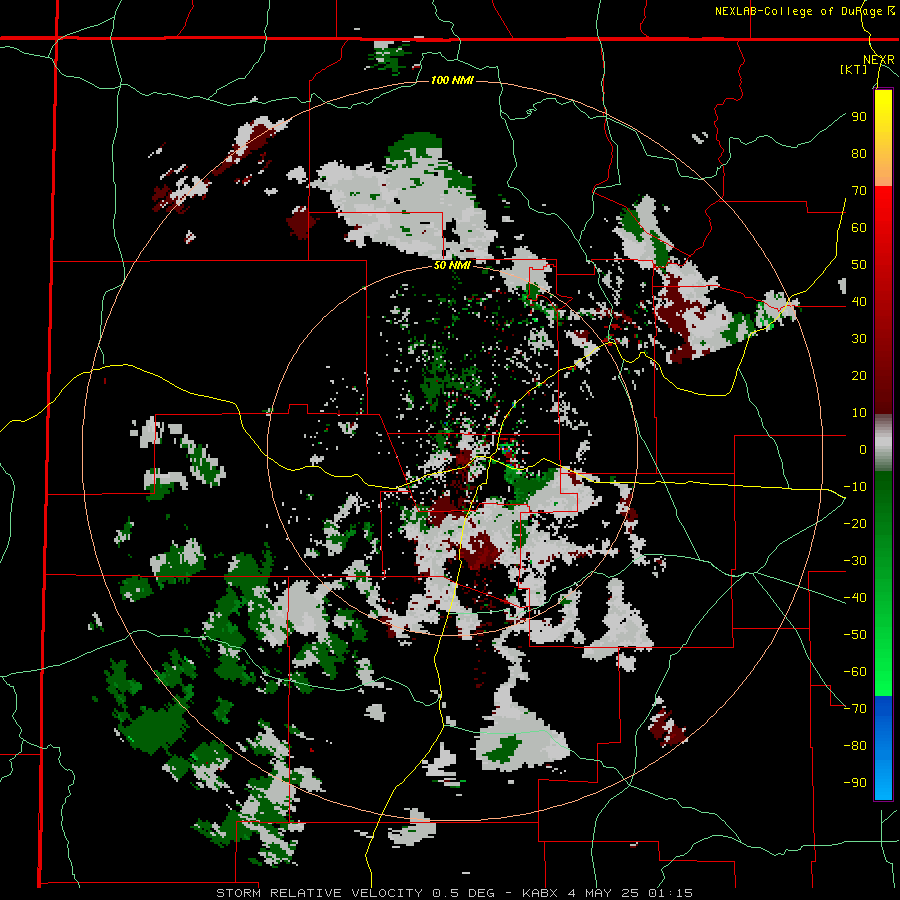The image size is (900, 900).
Task: Click the 60 knots scale value
Action: point(859,227)
